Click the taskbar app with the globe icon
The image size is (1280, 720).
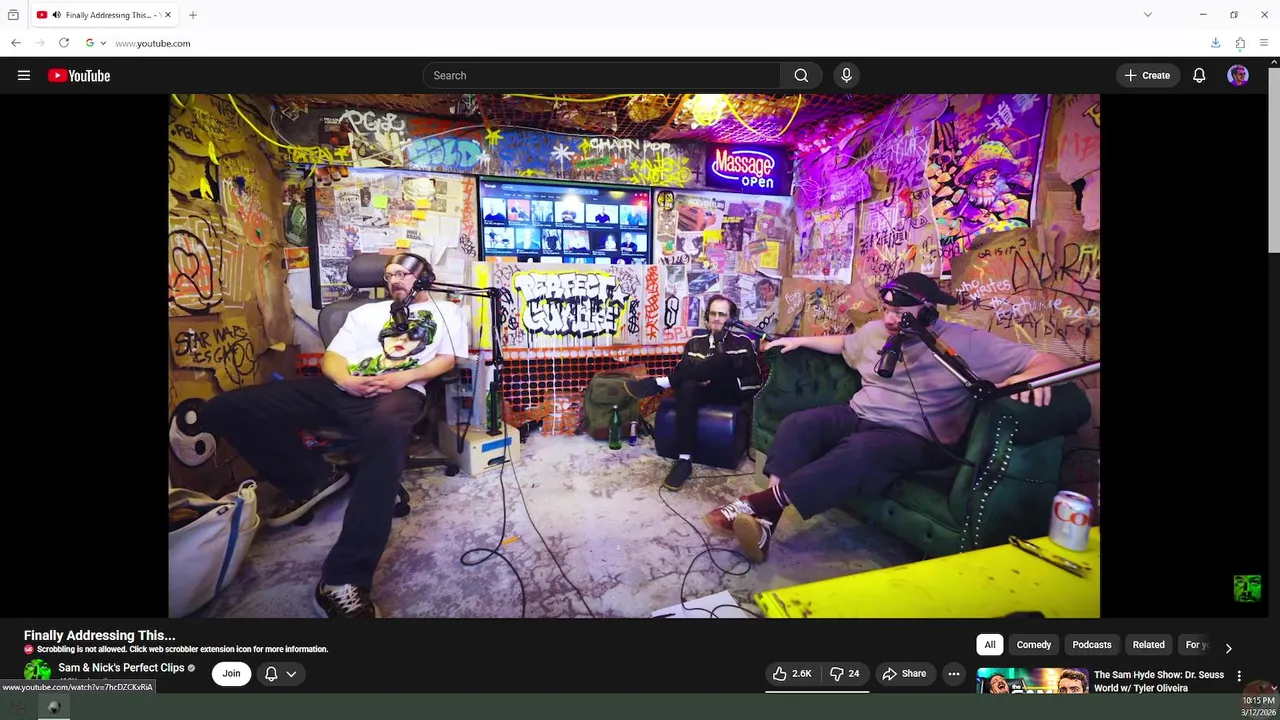coord(54,707)
